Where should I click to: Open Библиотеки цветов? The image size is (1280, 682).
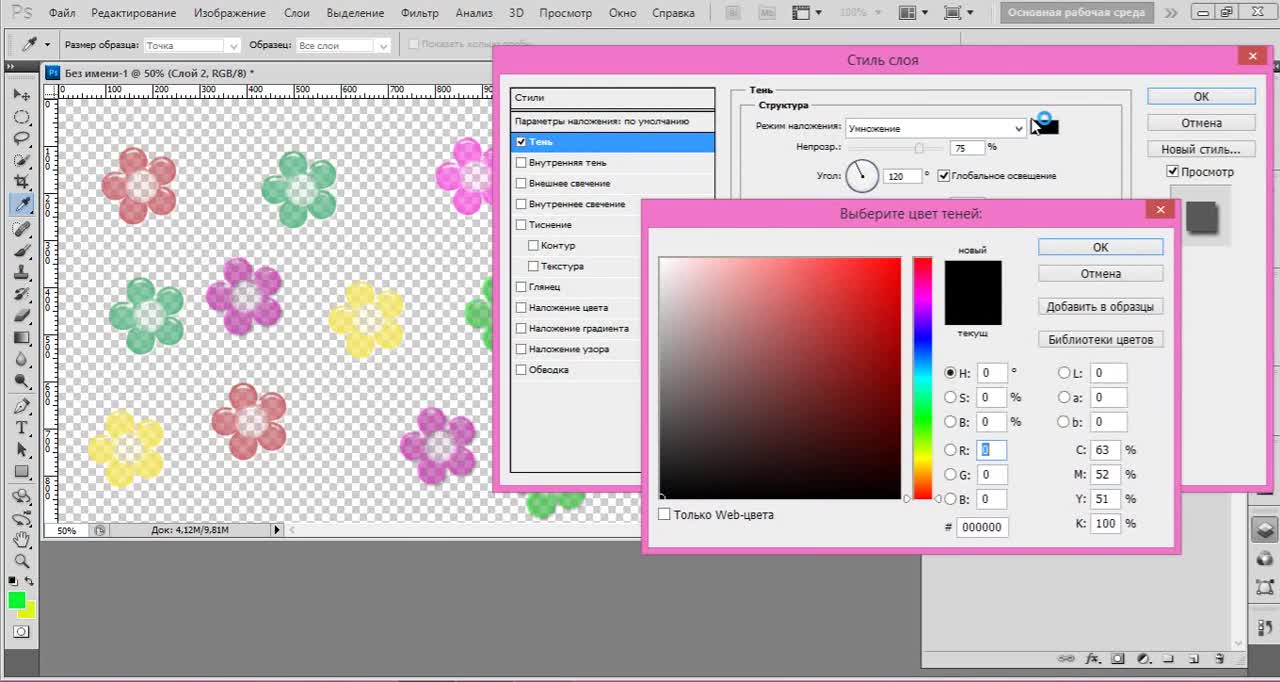tap(1100, 339)
